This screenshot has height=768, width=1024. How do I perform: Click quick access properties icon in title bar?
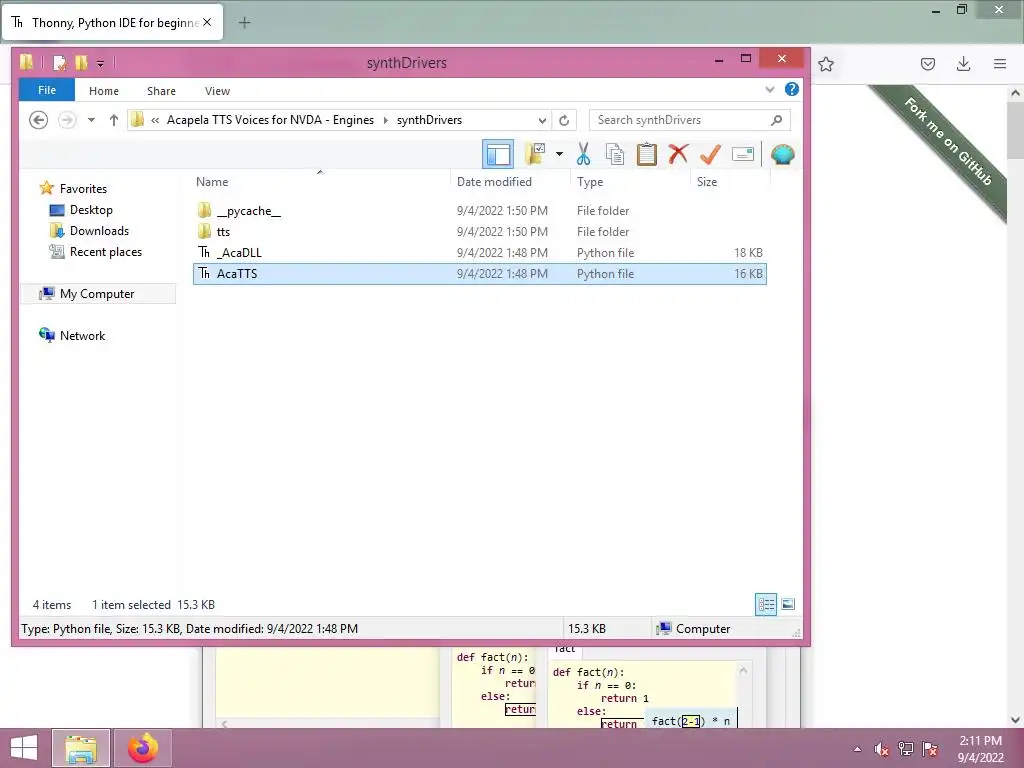click(x=59, y=63)
